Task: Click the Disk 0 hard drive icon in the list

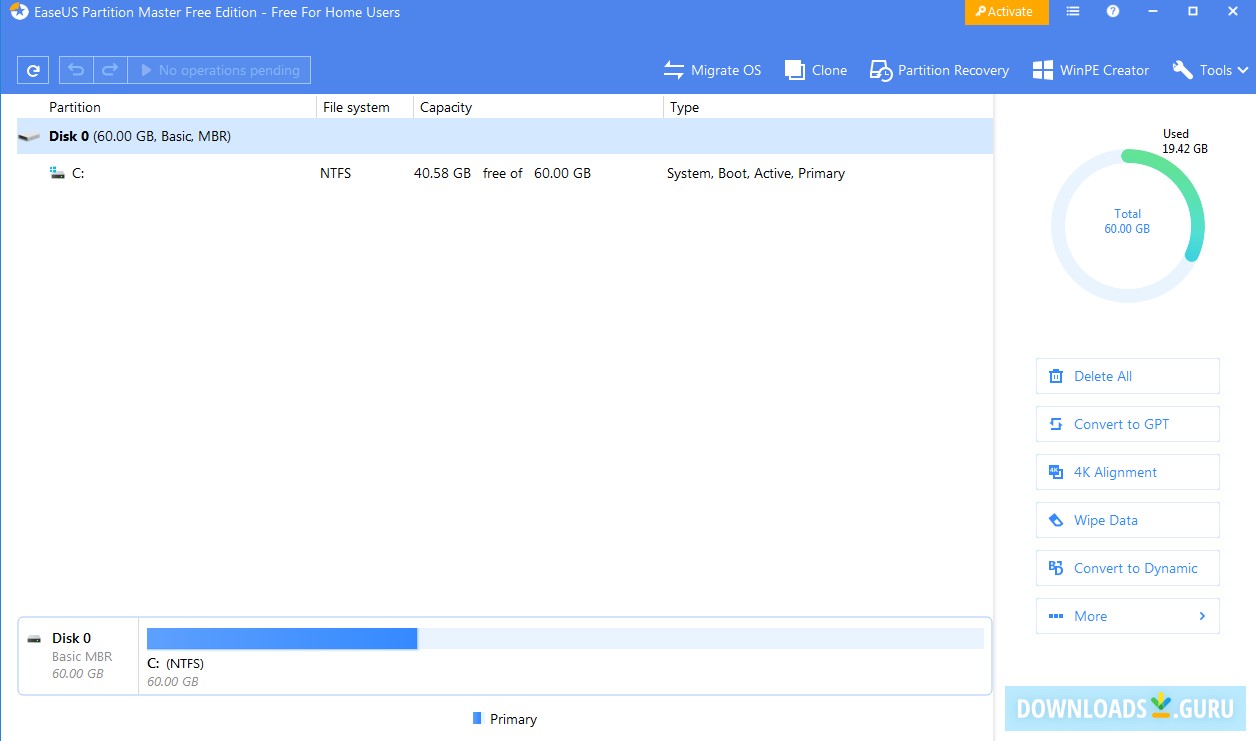Action: 30,137
